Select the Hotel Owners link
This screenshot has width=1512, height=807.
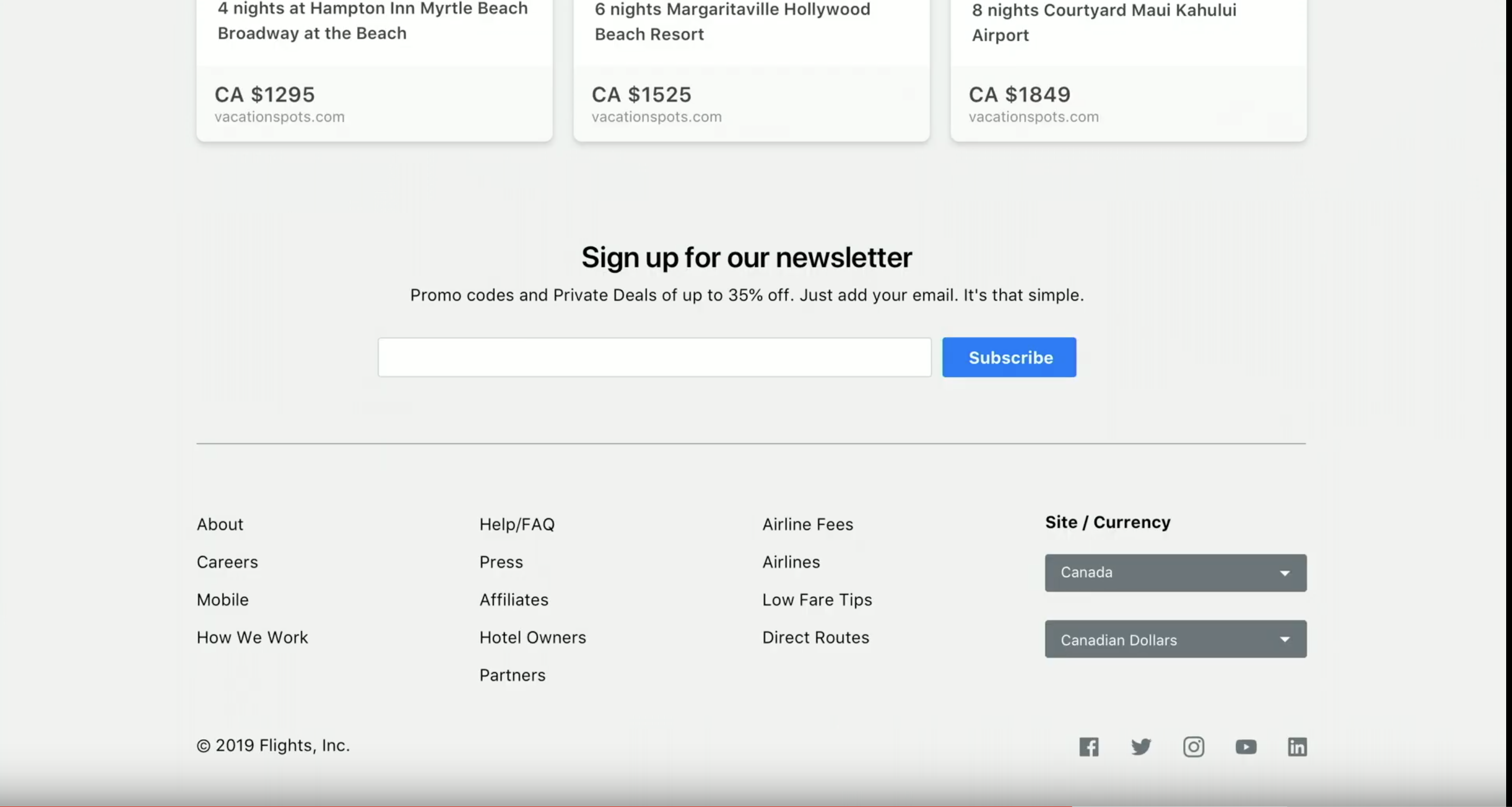pos(532,638)
